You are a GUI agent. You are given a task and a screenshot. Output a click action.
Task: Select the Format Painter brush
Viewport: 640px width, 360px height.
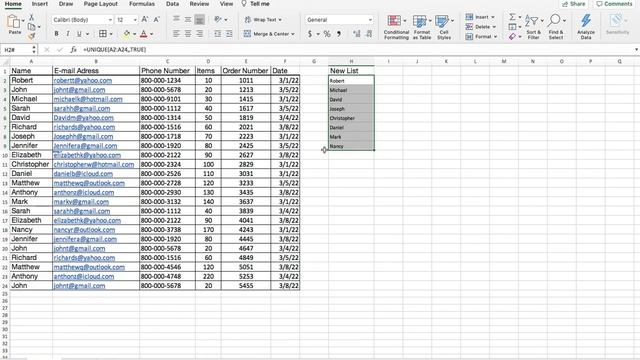[x=31, y=36]
